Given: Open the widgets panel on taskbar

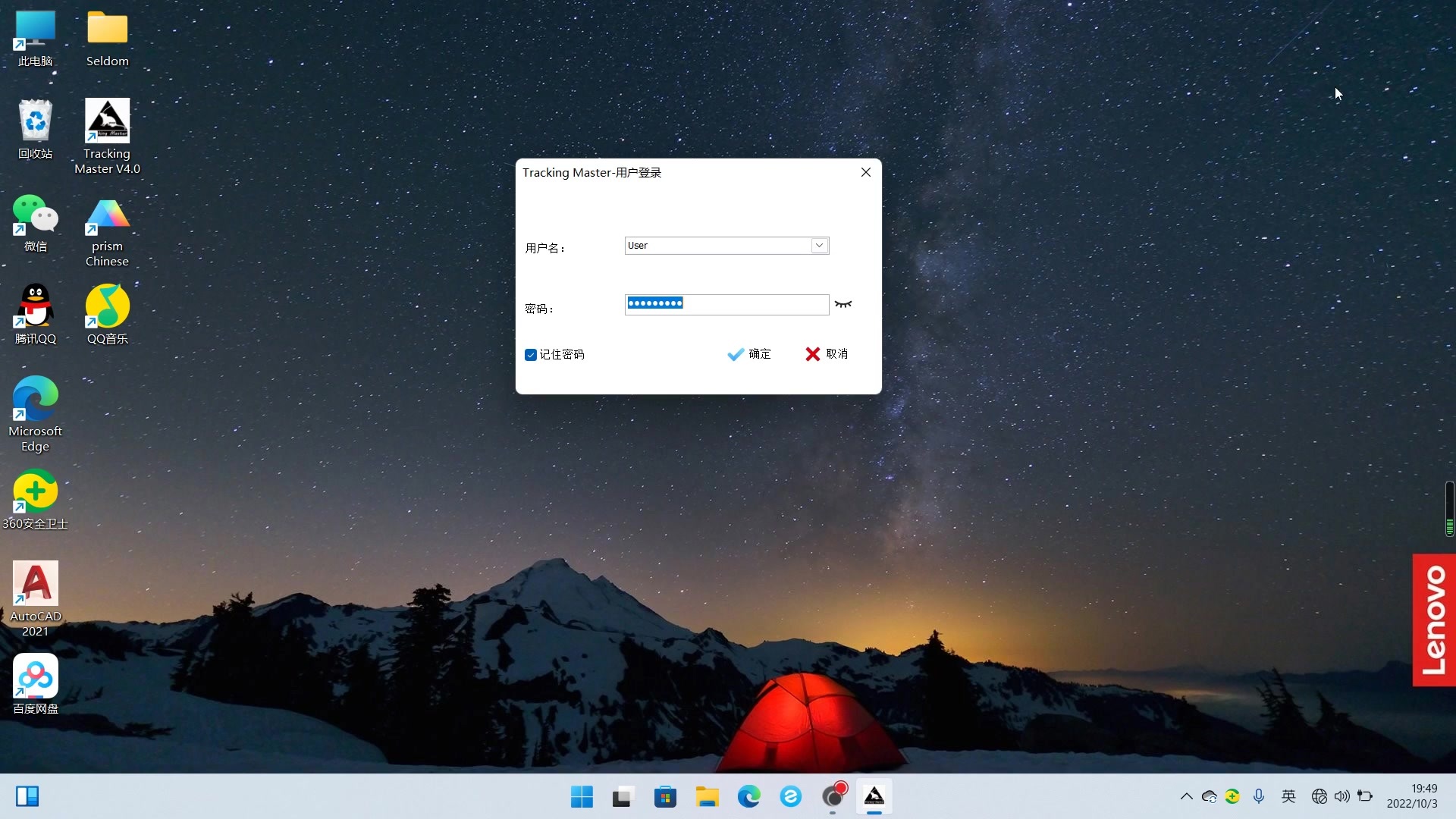Looking at the screenshot, I should (27, 796).
